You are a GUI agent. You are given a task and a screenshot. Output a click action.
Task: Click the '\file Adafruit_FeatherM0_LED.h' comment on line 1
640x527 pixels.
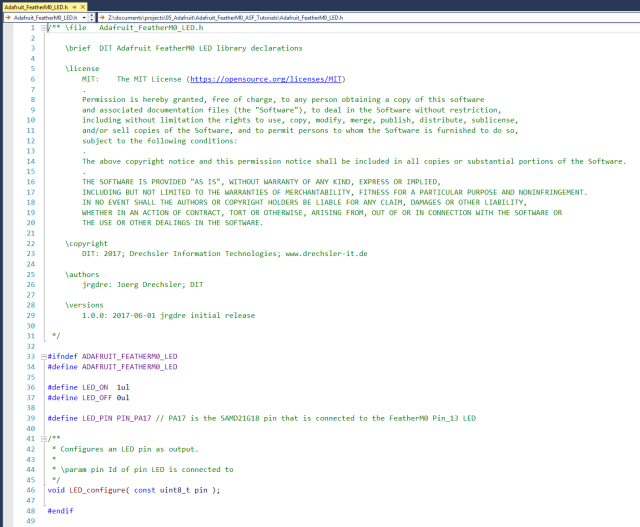(134, 28)
